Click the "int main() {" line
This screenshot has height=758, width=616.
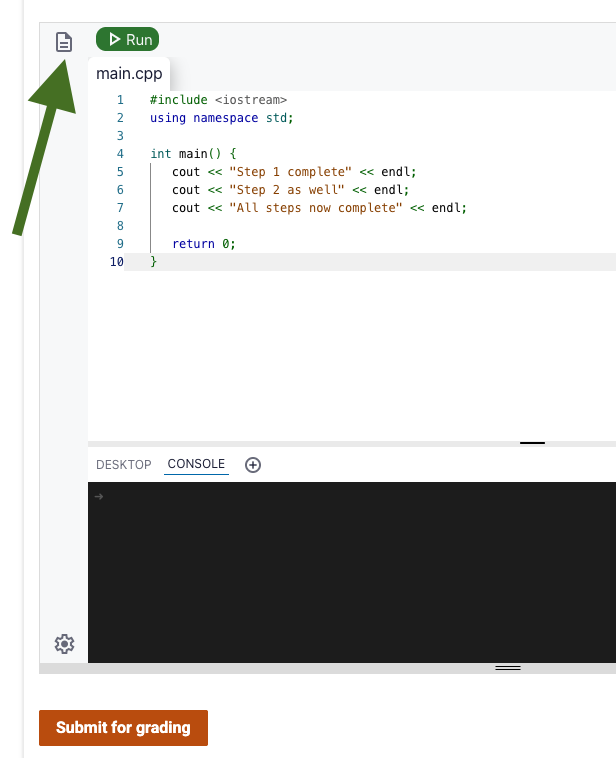(x=193, y=154)
